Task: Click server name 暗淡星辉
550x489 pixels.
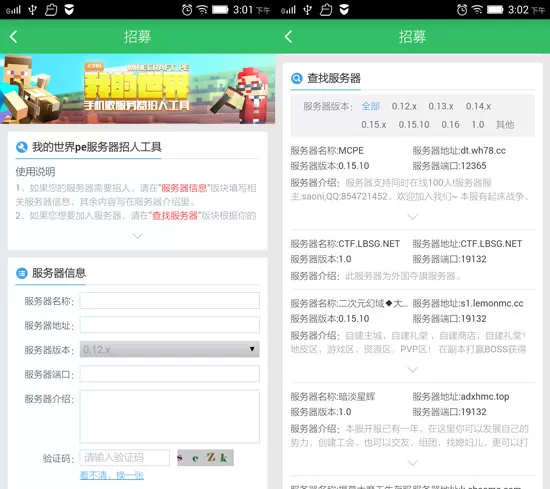Action: tap(357, 397)
